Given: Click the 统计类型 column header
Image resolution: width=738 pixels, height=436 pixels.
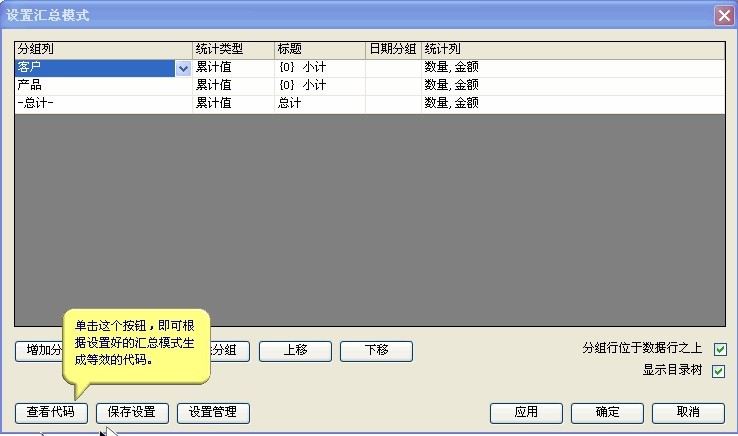Looking at the screenshot, I should click(x=233, y=48).
